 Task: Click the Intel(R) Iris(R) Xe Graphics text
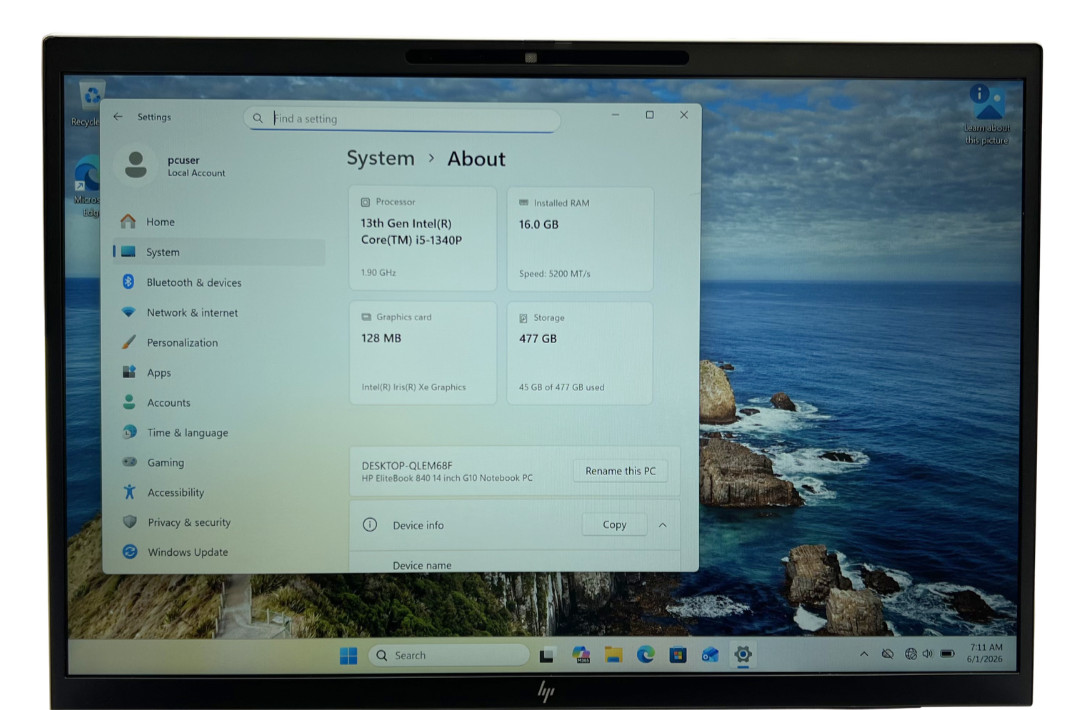click(x=413, y=387)
